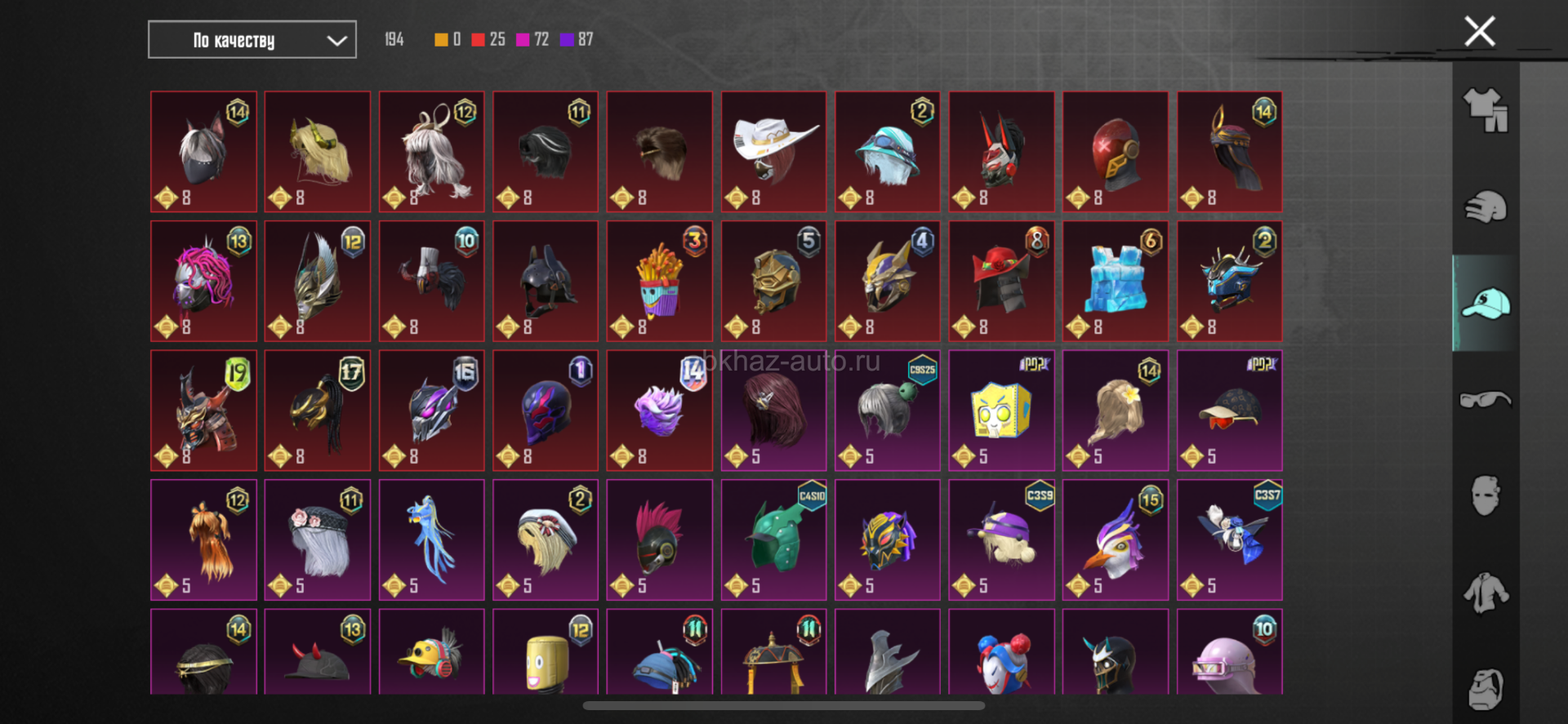Viewport: 1568px width, 724px height.
Task: Select the ice block helmet item
Action: (1116, 281)
